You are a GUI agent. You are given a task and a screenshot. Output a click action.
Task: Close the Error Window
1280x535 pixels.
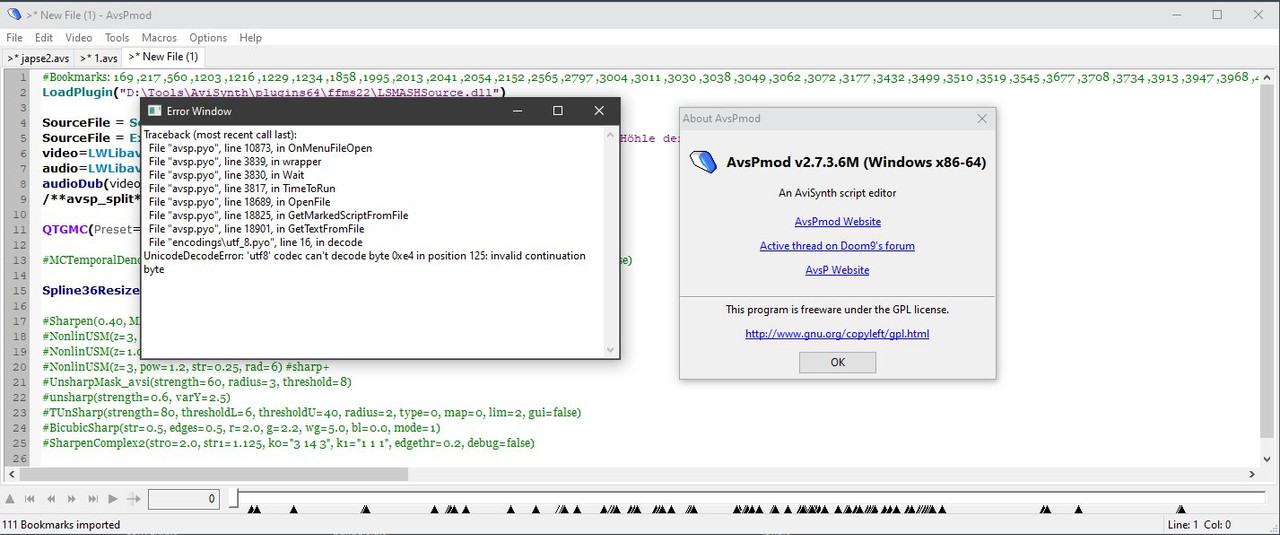pyautogui.click(x=598, y=111)
